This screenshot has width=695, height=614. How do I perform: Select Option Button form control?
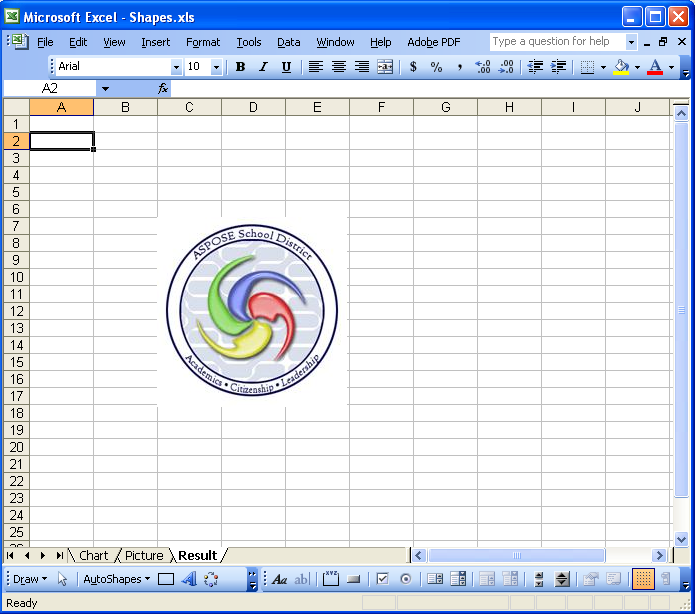pos(406,579)
